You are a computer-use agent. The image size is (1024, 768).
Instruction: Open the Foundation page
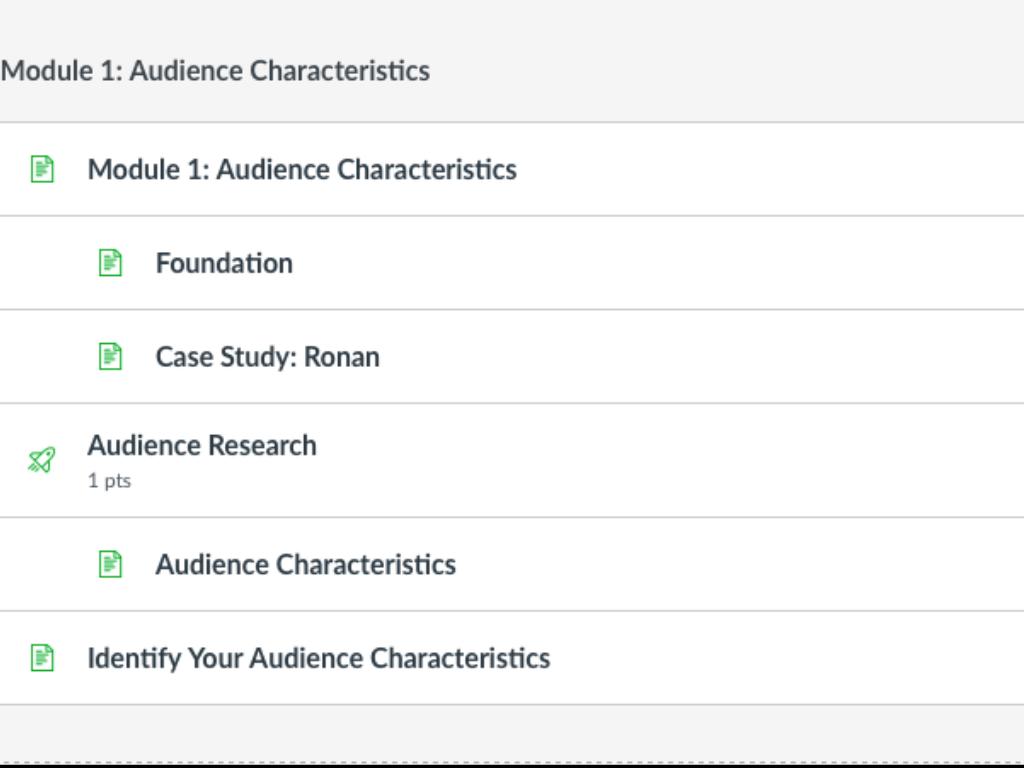click(224, 264)
